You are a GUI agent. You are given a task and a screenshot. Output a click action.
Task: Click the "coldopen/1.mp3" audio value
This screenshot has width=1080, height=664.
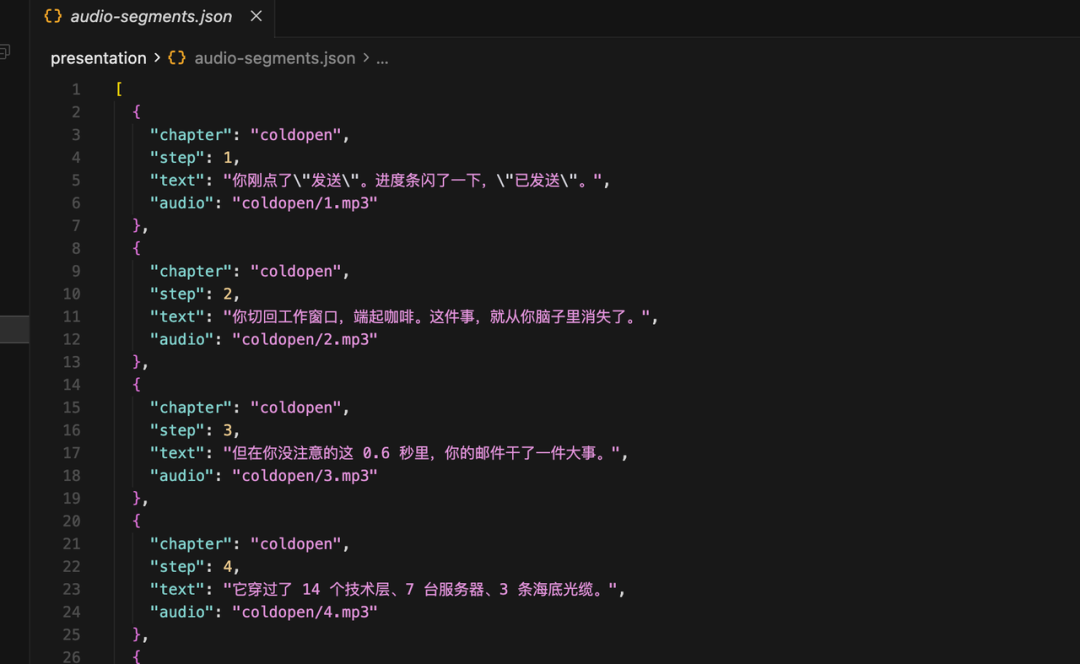coord(304,203)
